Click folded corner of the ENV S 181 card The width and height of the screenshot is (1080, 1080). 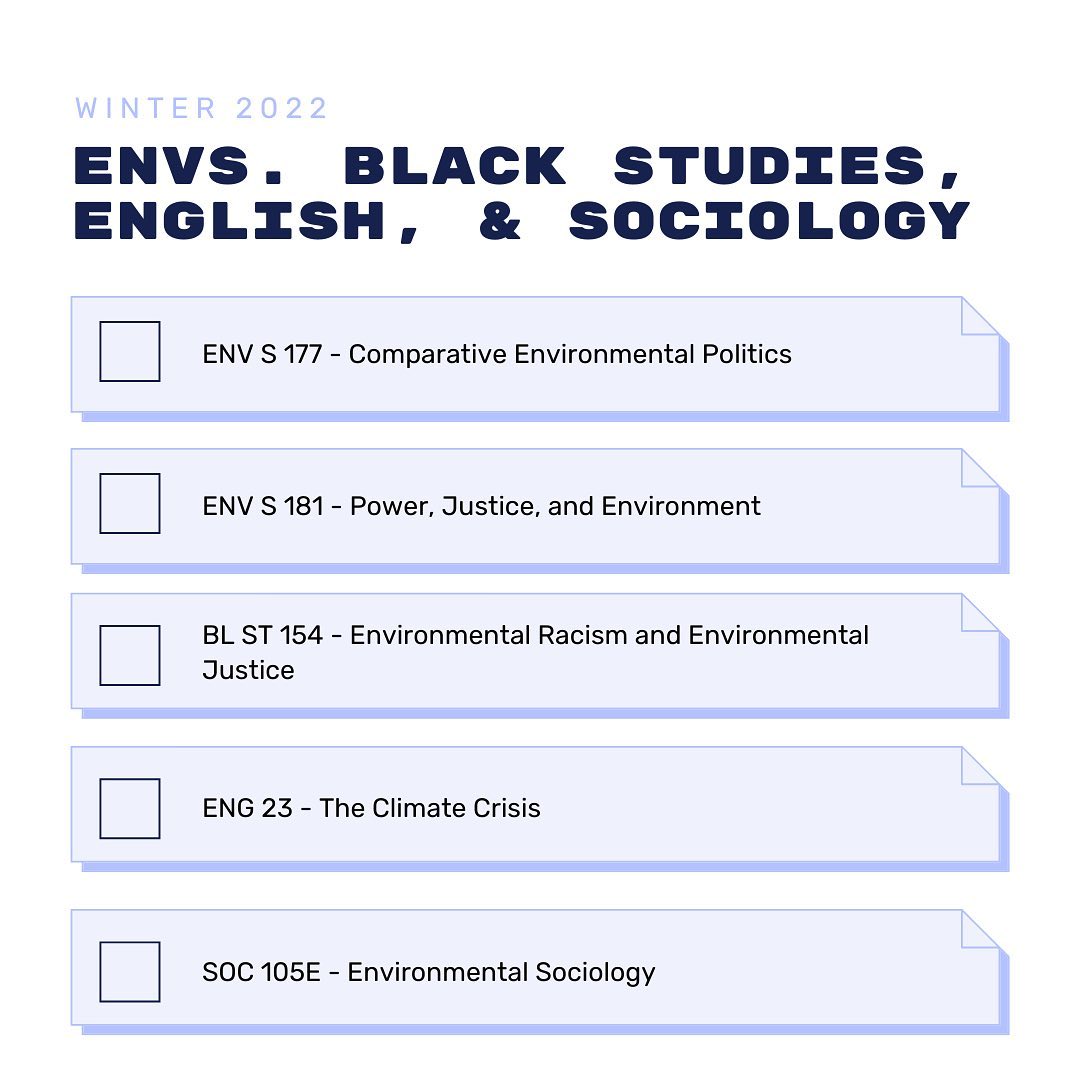[x=980, y=468]
